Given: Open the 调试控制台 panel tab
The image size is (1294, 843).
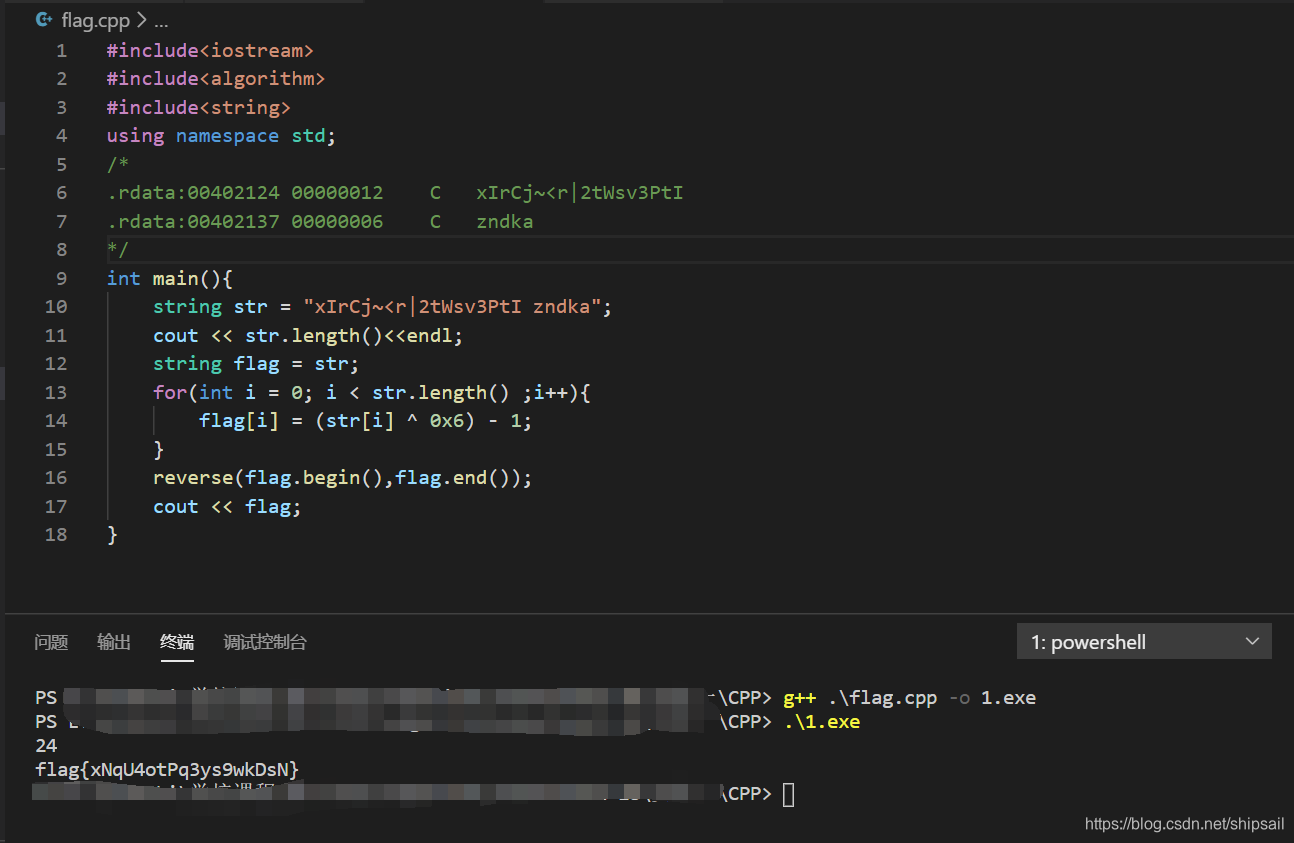Looking at the screenshot, I should (265, 642).
